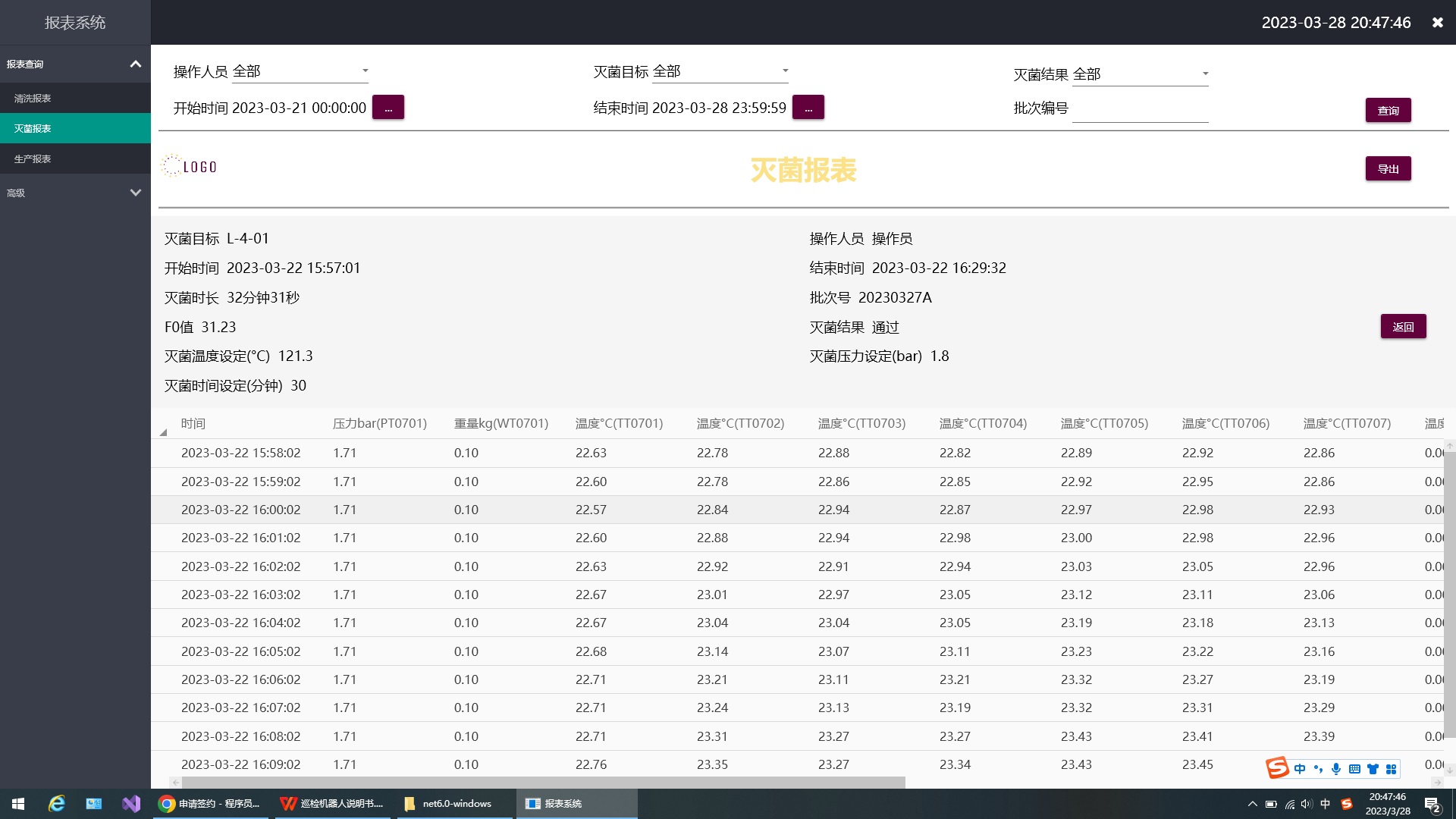Click the vertical scrollbar thumb of the table
The height and width of the screenshot is (819, 1456).
[x=1450, y=595]
